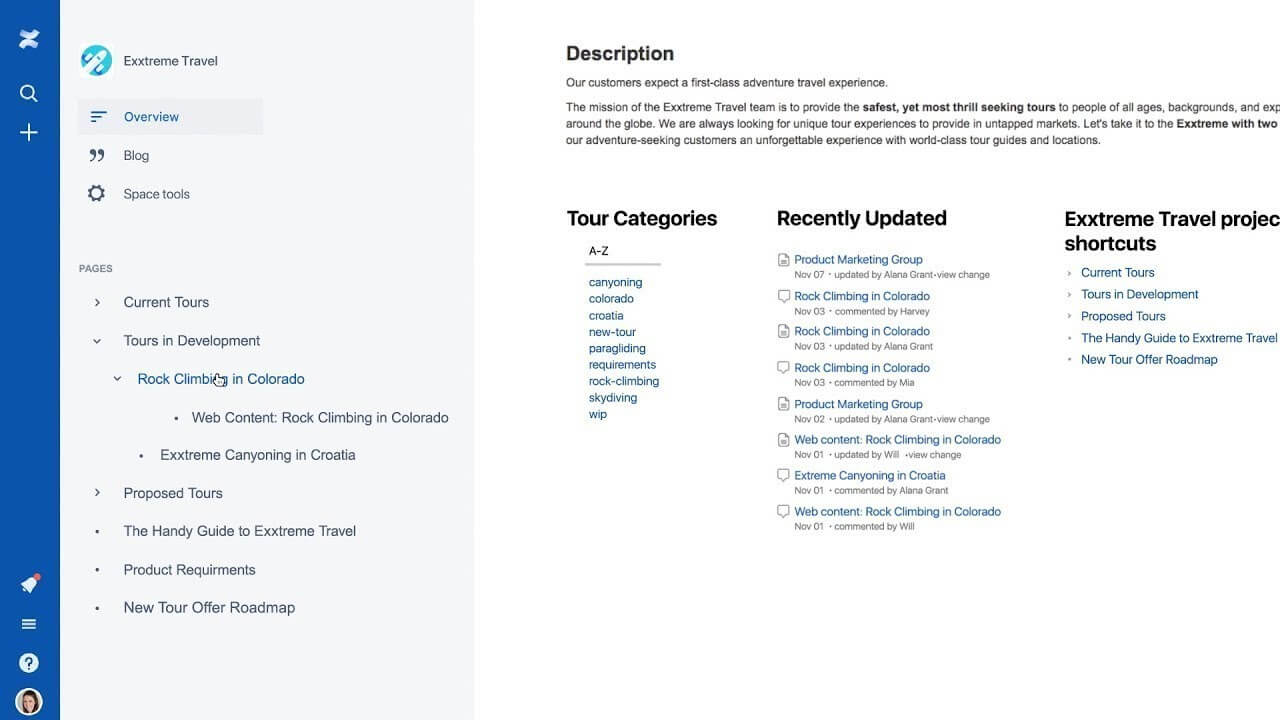This screenshot has width=1280, height=720.
Task: Switch to the Overview section
Action: pyautogui.click(x=151, y=116)
